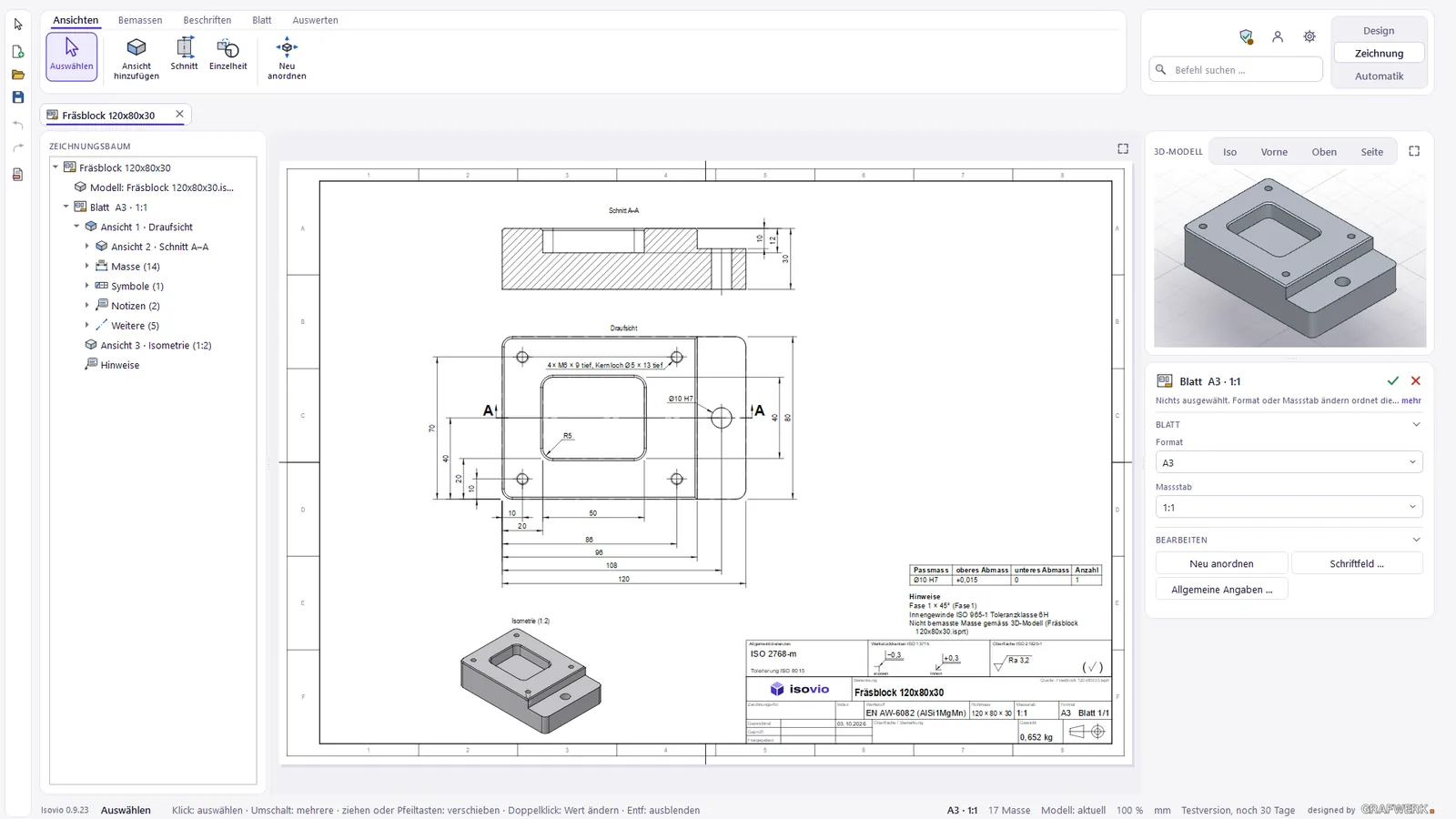This screenshot has height=819, width=1456.
Task: Click the Neu anordnen ribbon tool
Action: 287,58
